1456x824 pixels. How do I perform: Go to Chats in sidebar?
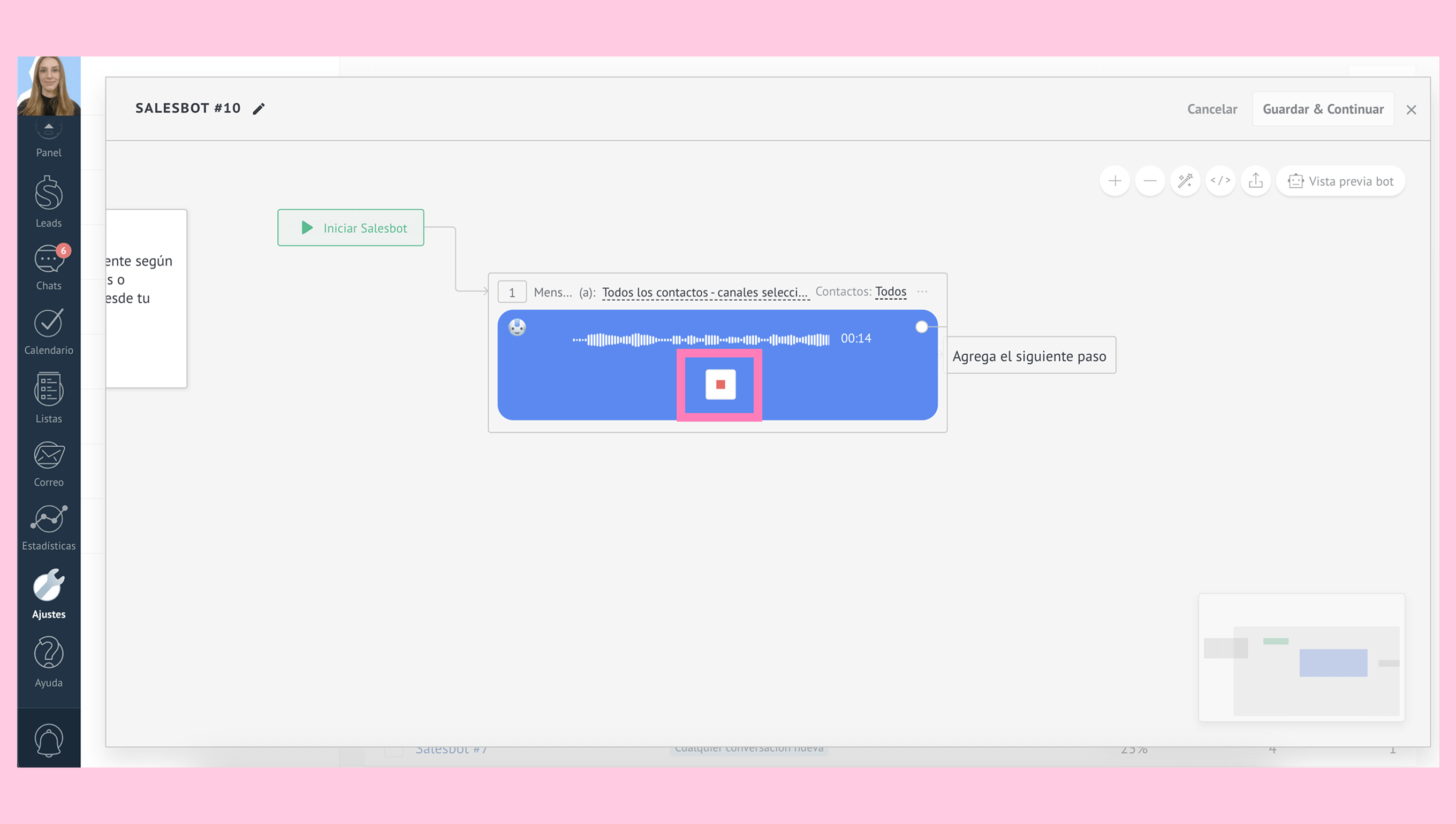[x=49, y=267]
